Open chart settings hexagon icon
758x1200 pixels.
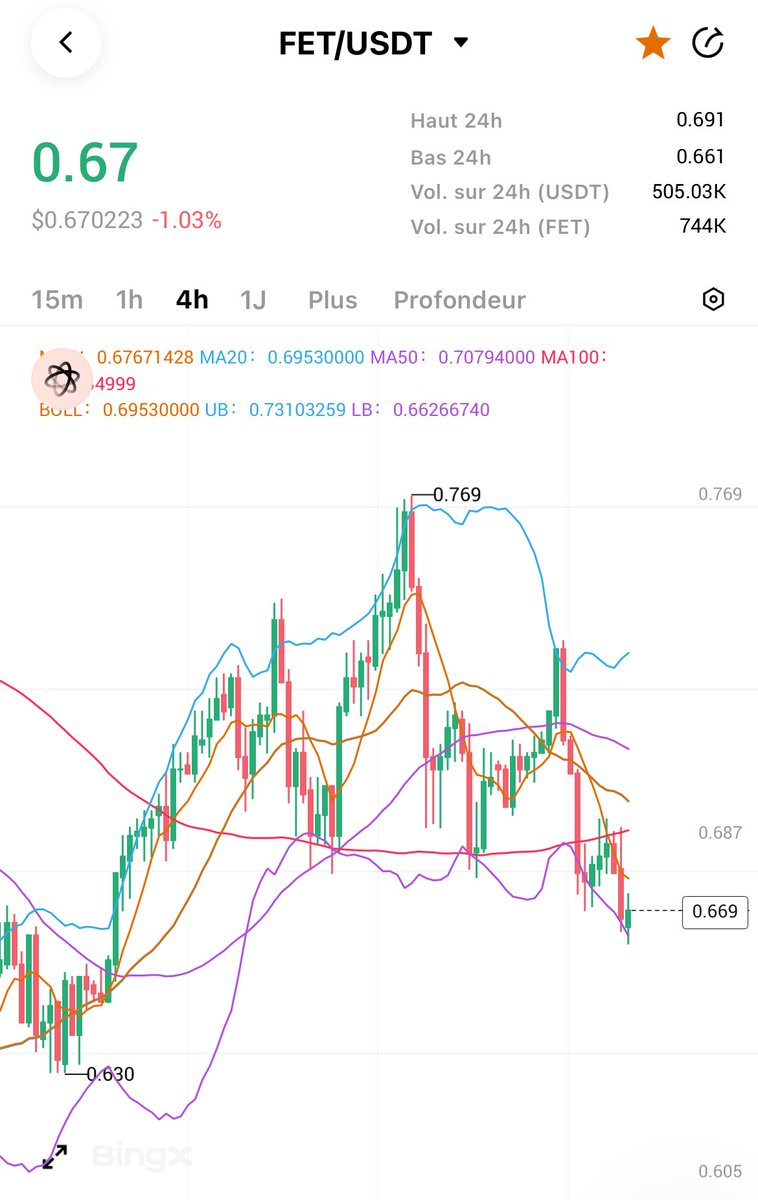(x=713, y=299)
